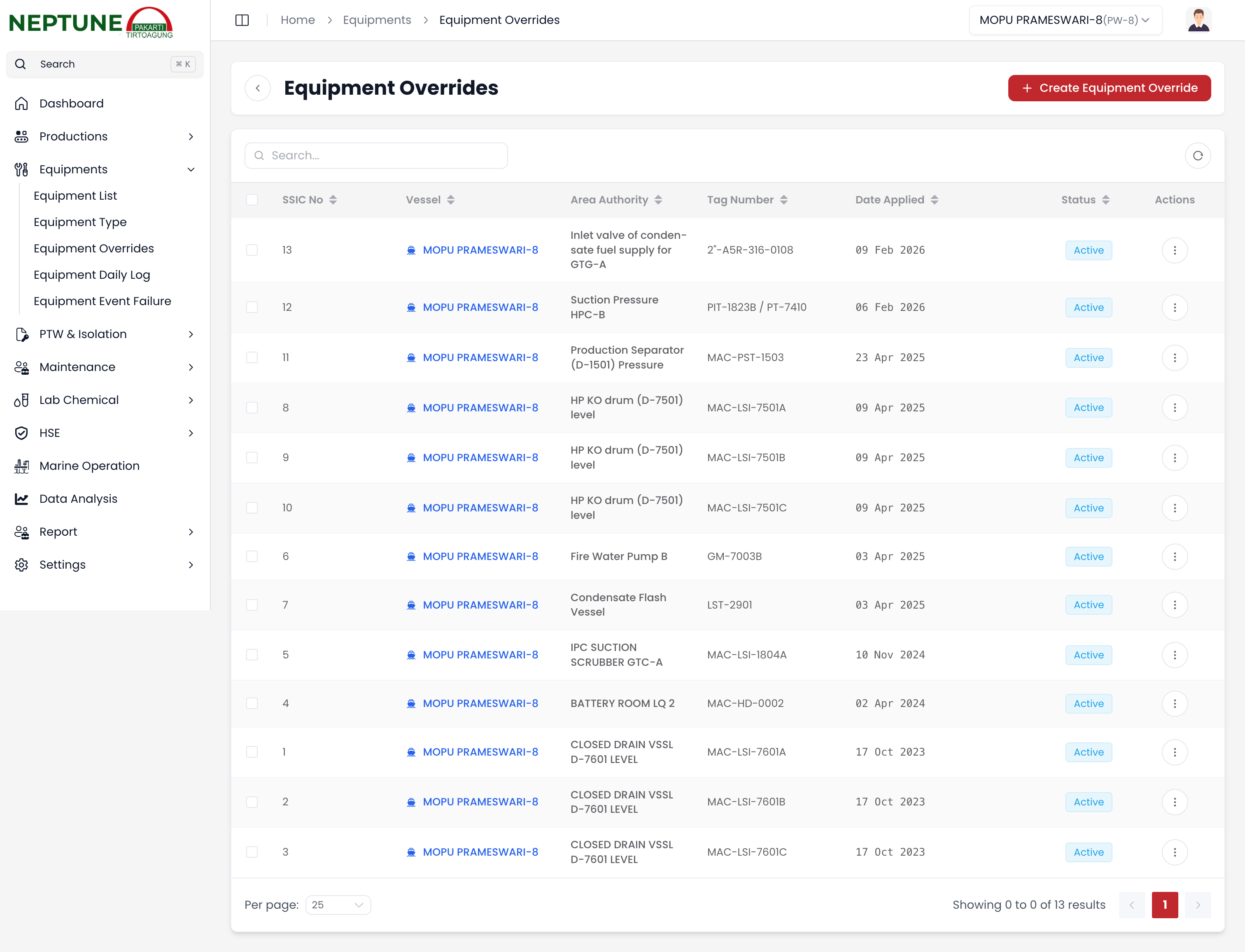Toggle the sidebar panel icon
The height and width of the screenshot is (952, 1245).
click(242, 21)
